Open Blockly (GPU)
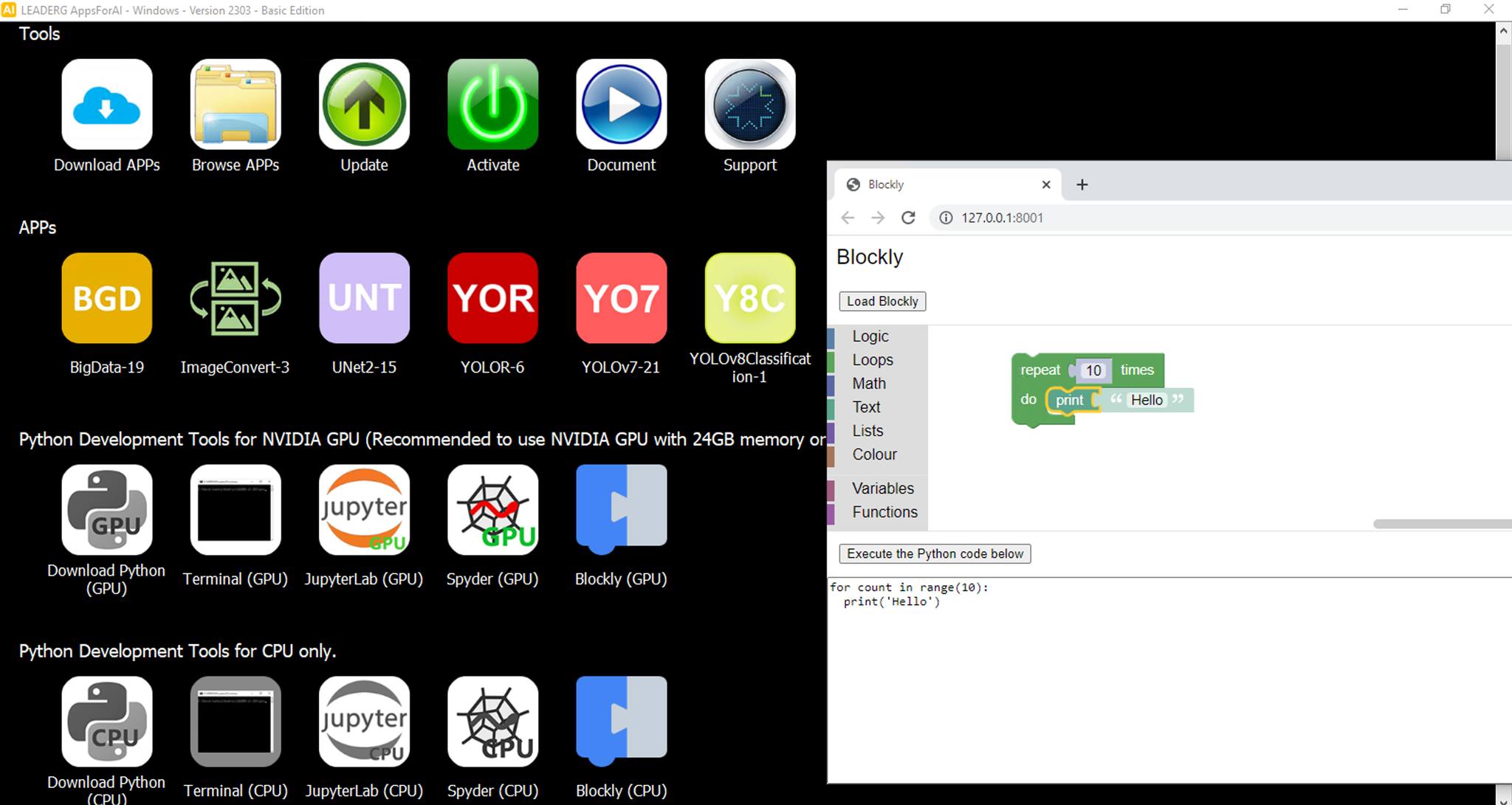 pyautogui.click(x=621, y=509)
